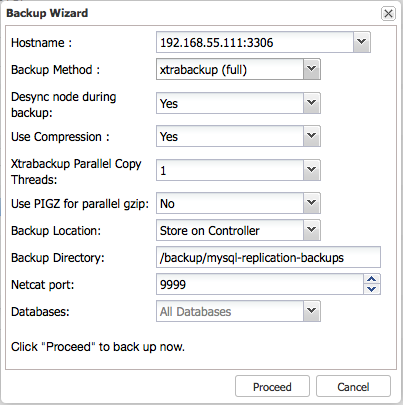
Task: Click the Backup Directory text field
Action: pos(268,257)
